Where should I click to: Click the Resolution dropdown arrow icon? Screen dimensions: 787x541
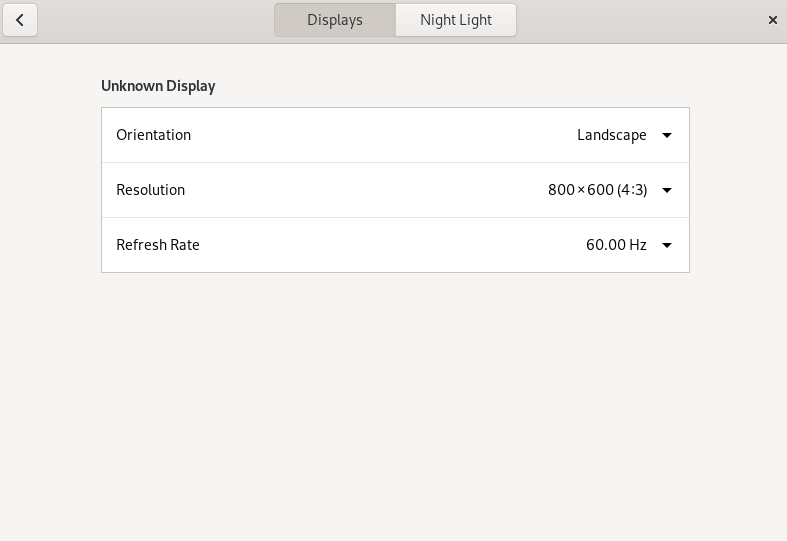667,190
